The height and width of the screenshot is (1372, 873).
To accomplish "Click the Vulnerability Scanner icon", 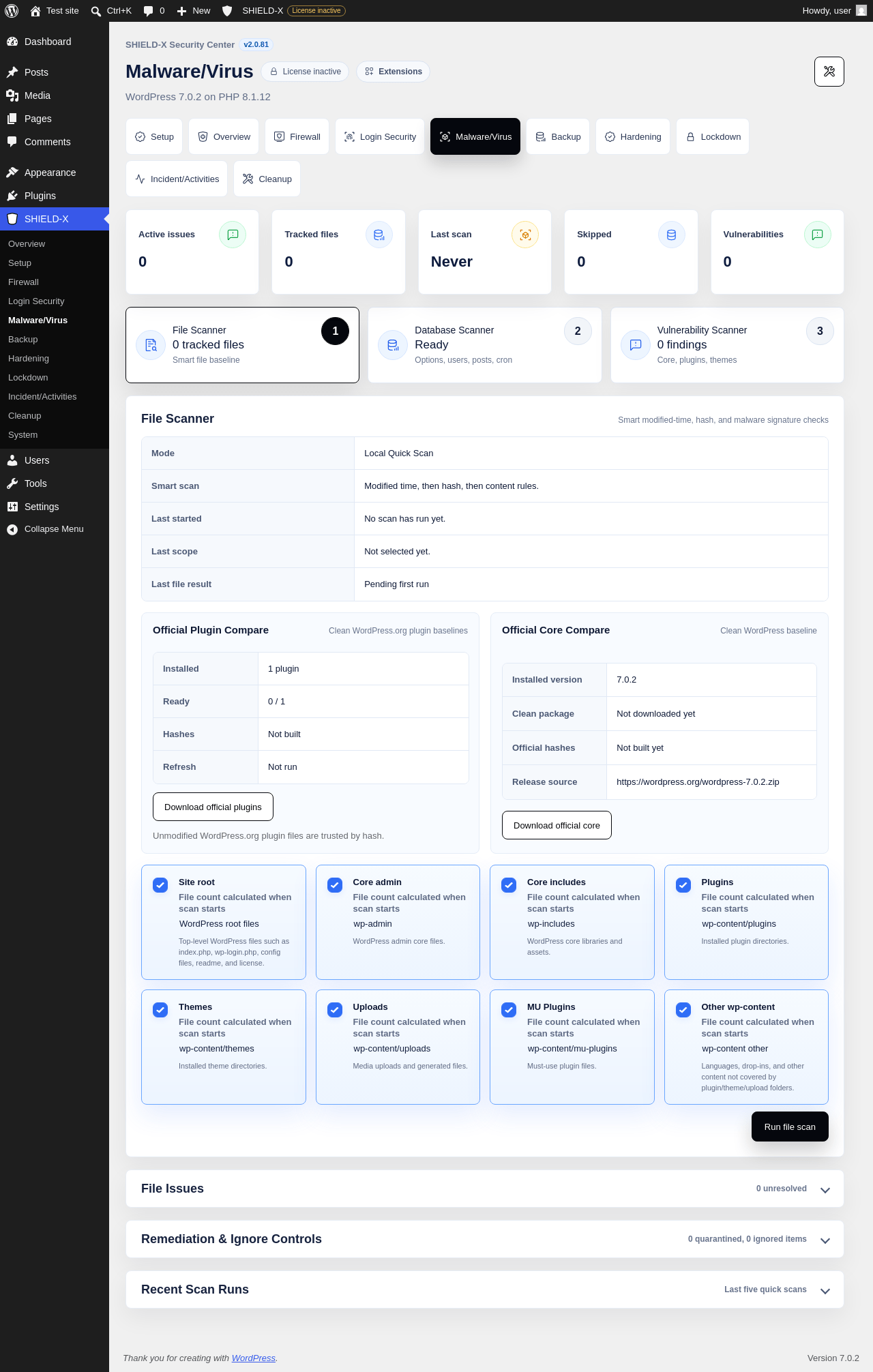I will click(x=636, y=345).
